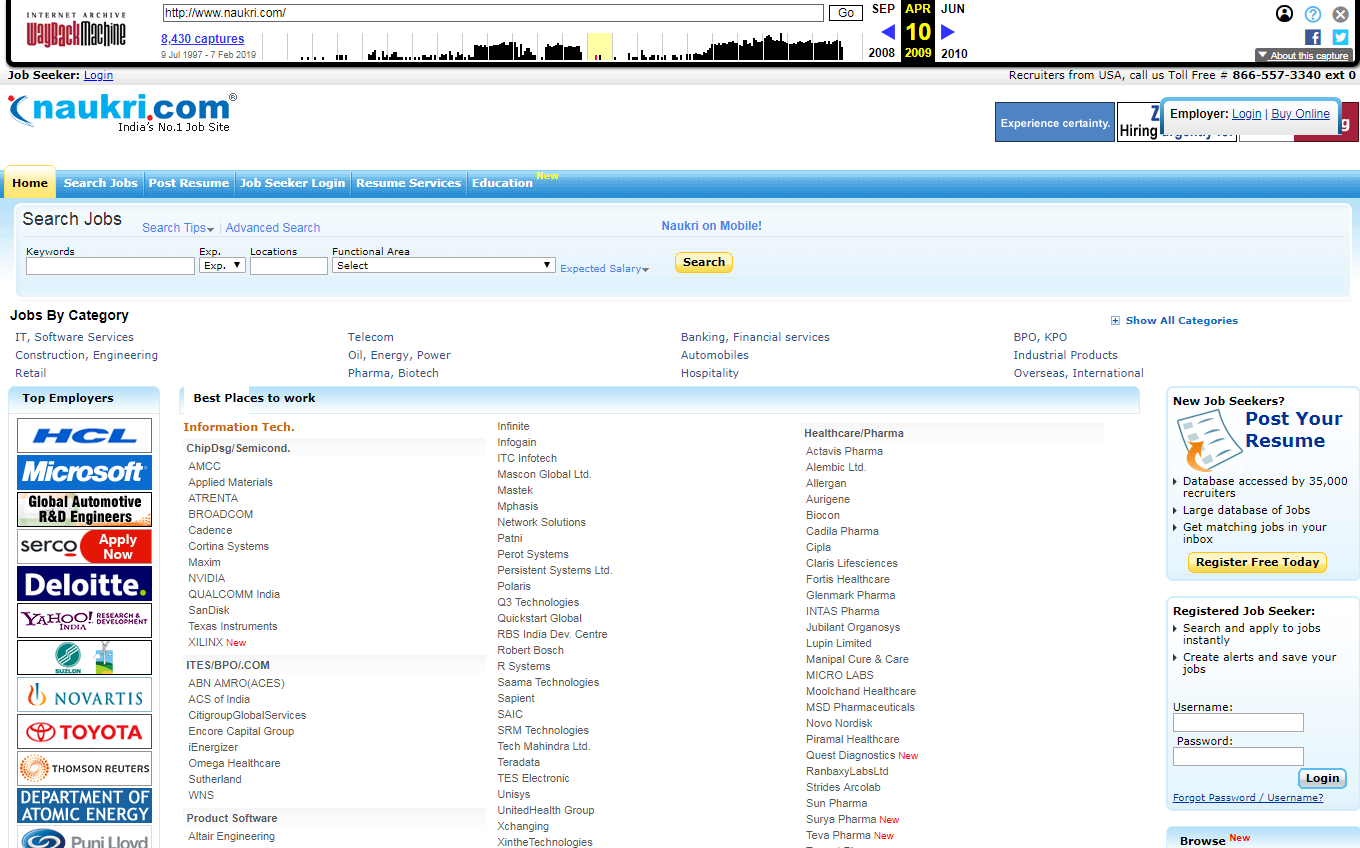Expand the About this capture panel

1303,56
